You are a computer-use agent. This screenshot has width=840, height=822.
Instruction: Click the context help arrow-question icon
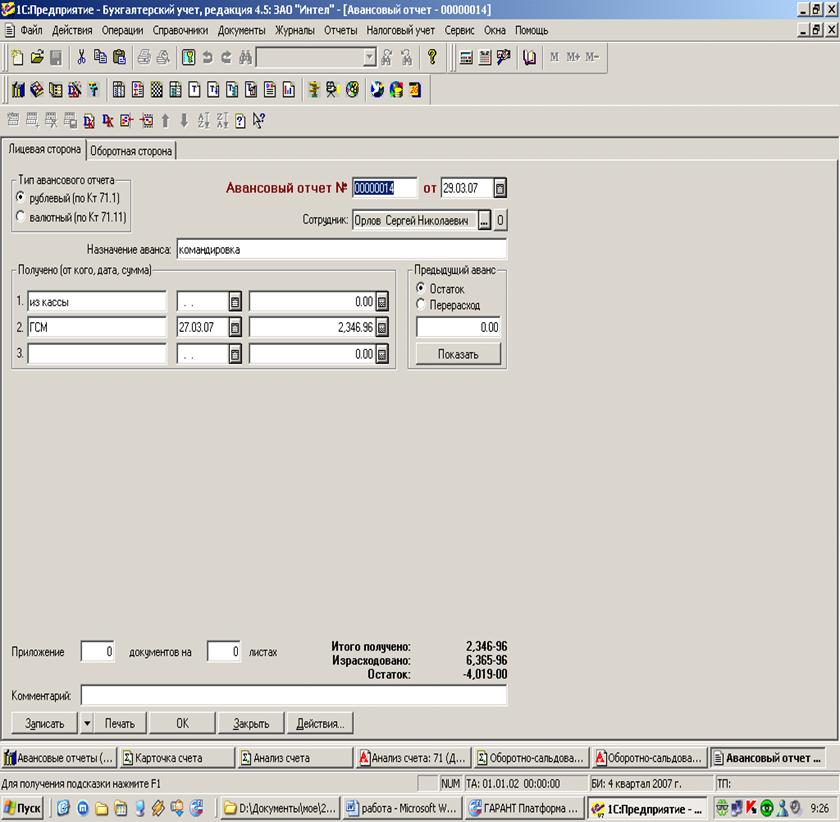[x=258, y=121]
